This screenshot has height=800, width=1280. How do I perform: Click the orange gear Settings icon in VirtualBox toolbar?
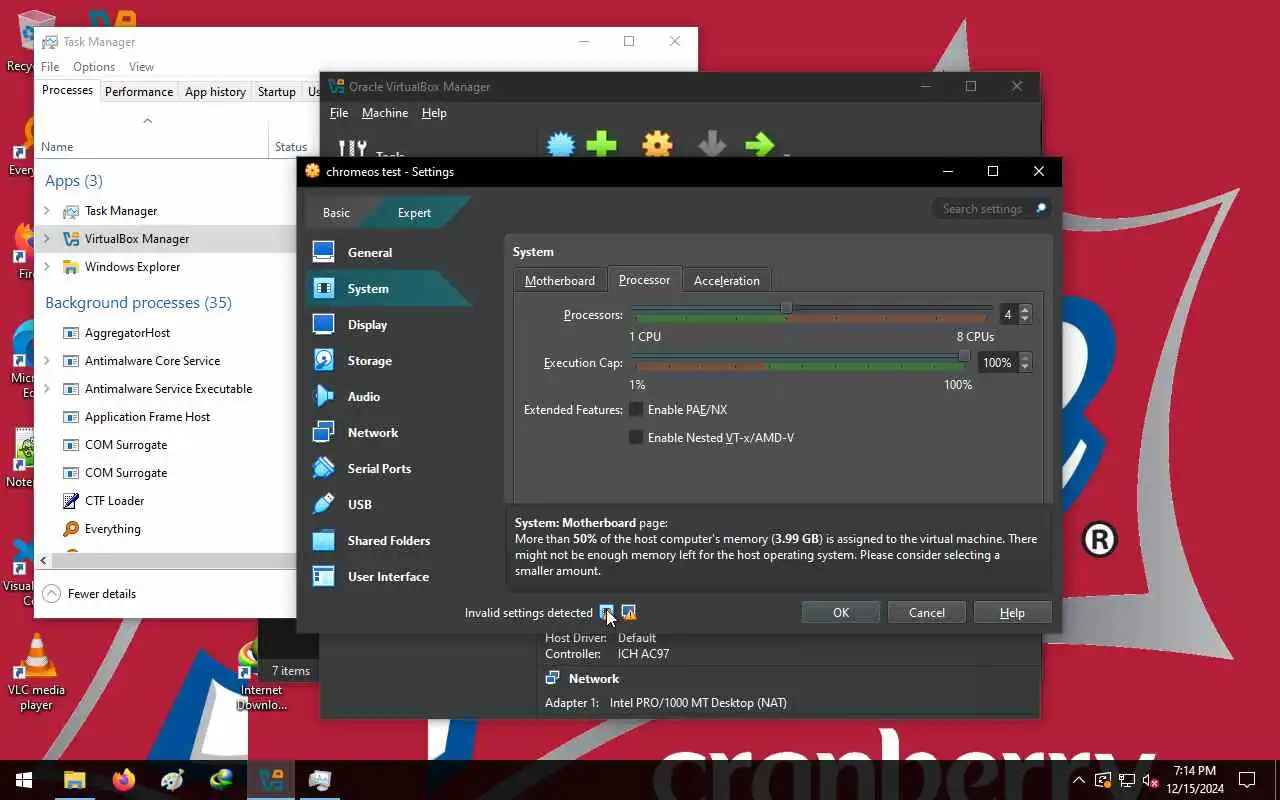tap(657, 146)
